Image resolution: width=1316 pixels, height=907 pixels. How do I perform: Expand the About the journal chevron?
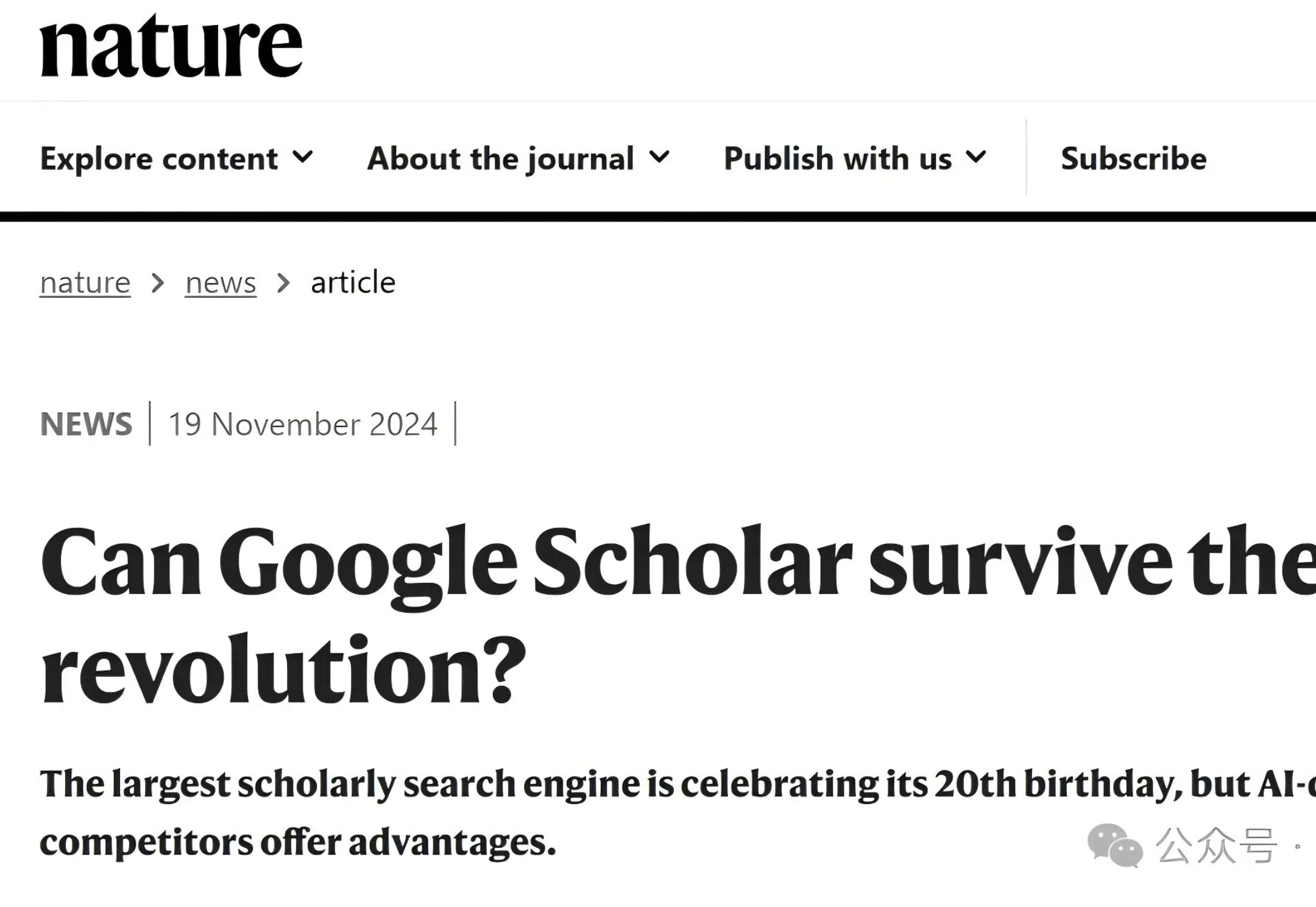(x=659, y=157)
